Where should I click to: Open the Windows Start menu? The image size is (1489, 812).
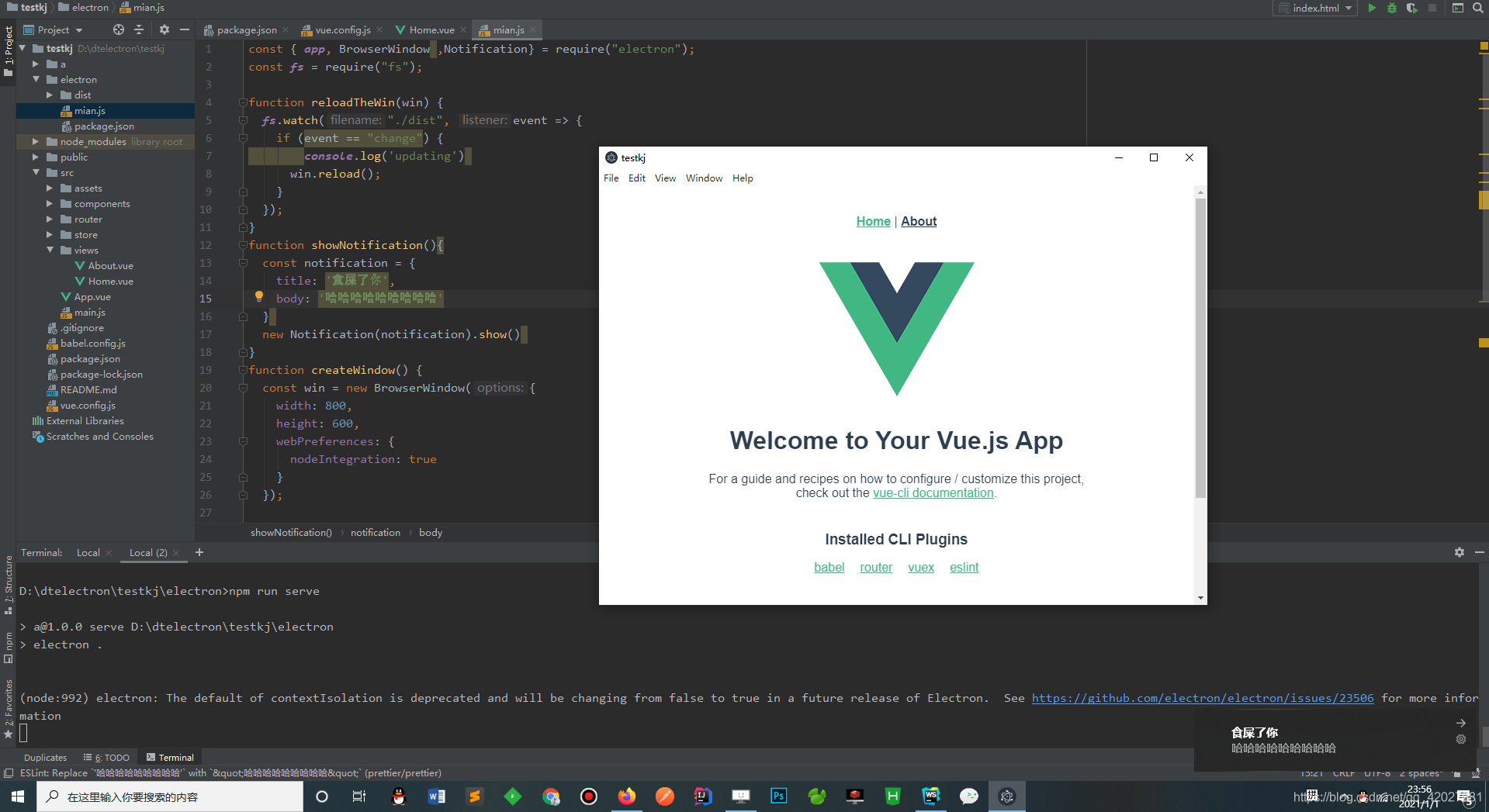tap(18, 796)
